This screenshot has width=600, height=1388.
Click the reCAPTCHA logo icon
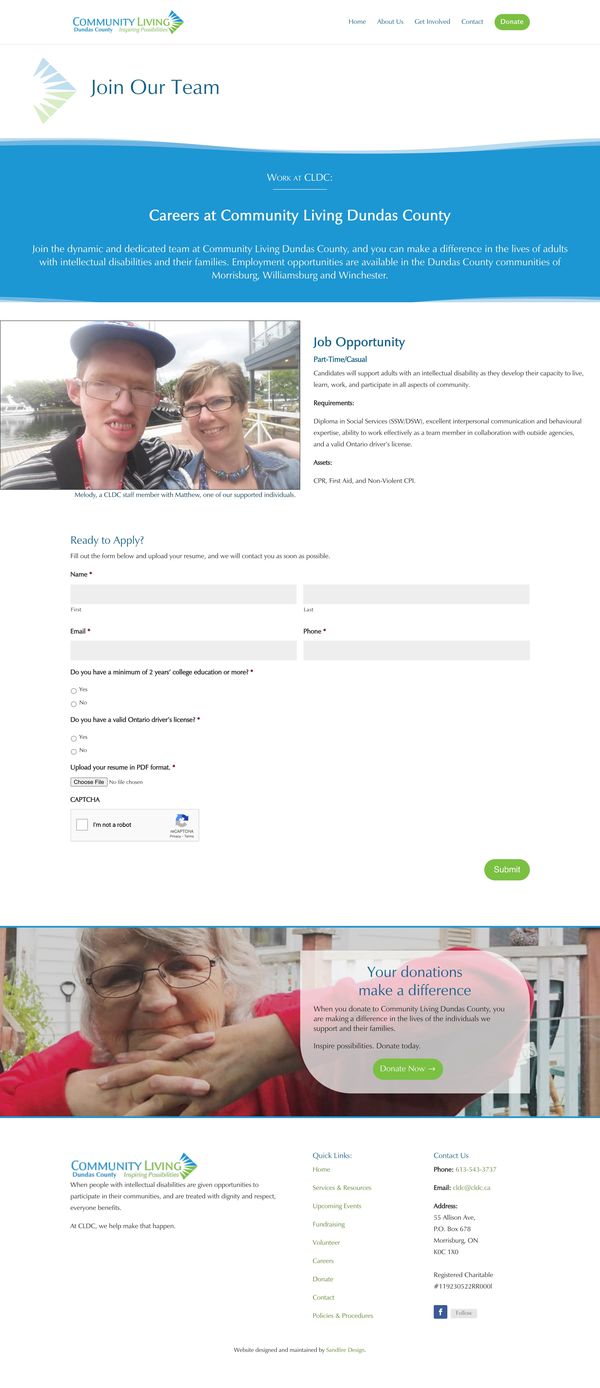(x=181, y=820)
